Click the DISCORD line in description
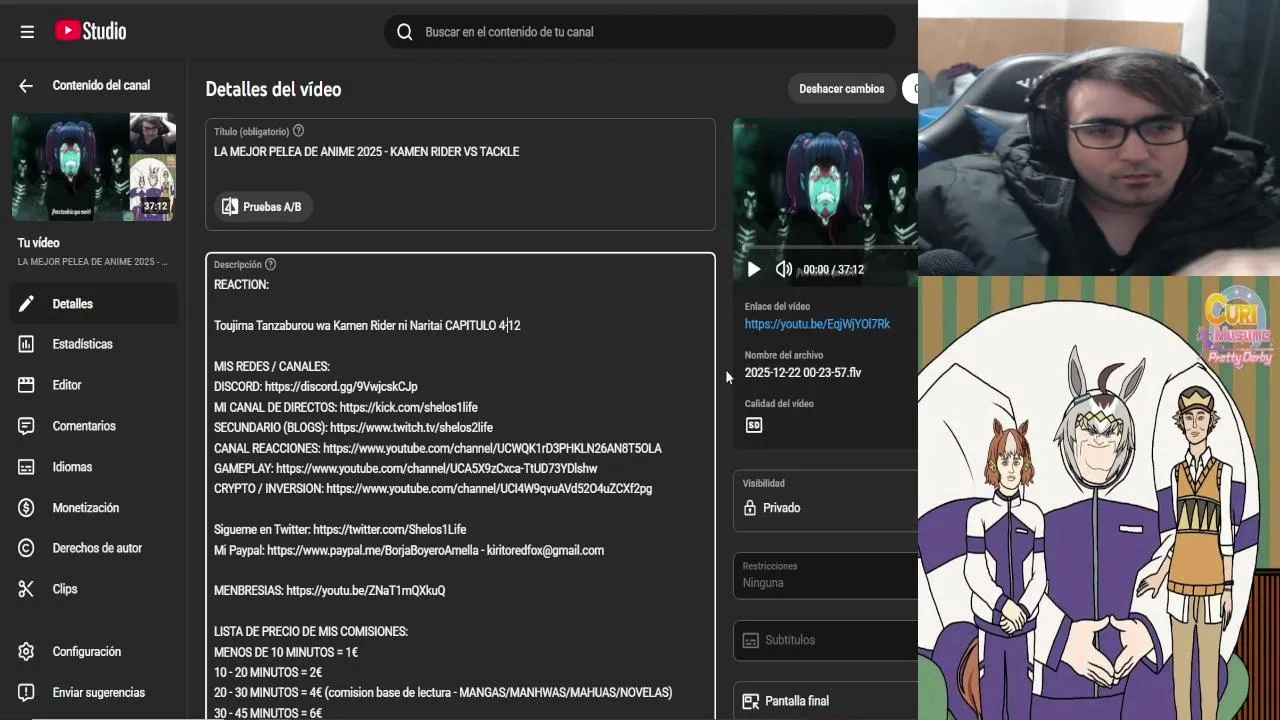This screenshot has width=1280, height=720. (x=316, y=387)
